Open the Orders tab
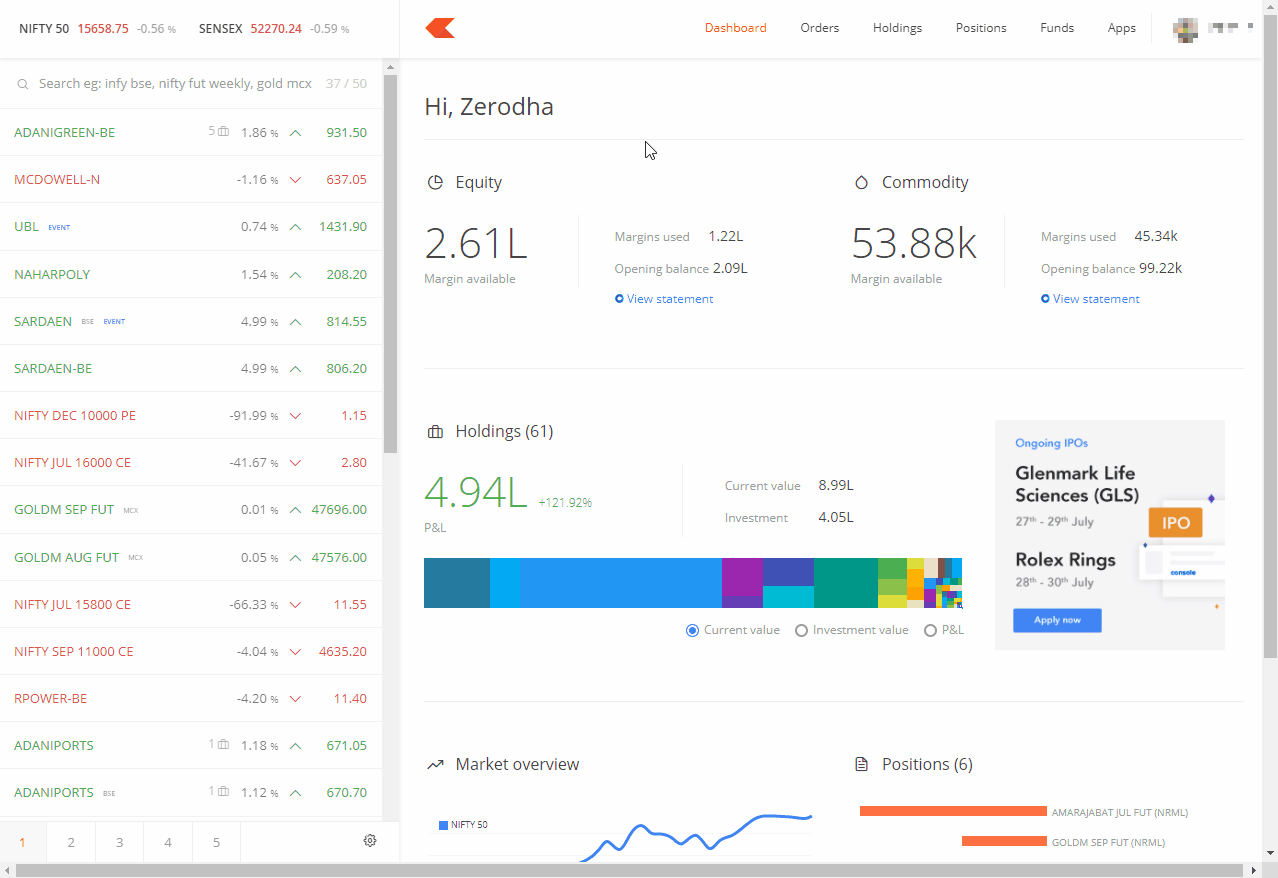Viewport: 1278px width, 878px height. pos(819,28)
